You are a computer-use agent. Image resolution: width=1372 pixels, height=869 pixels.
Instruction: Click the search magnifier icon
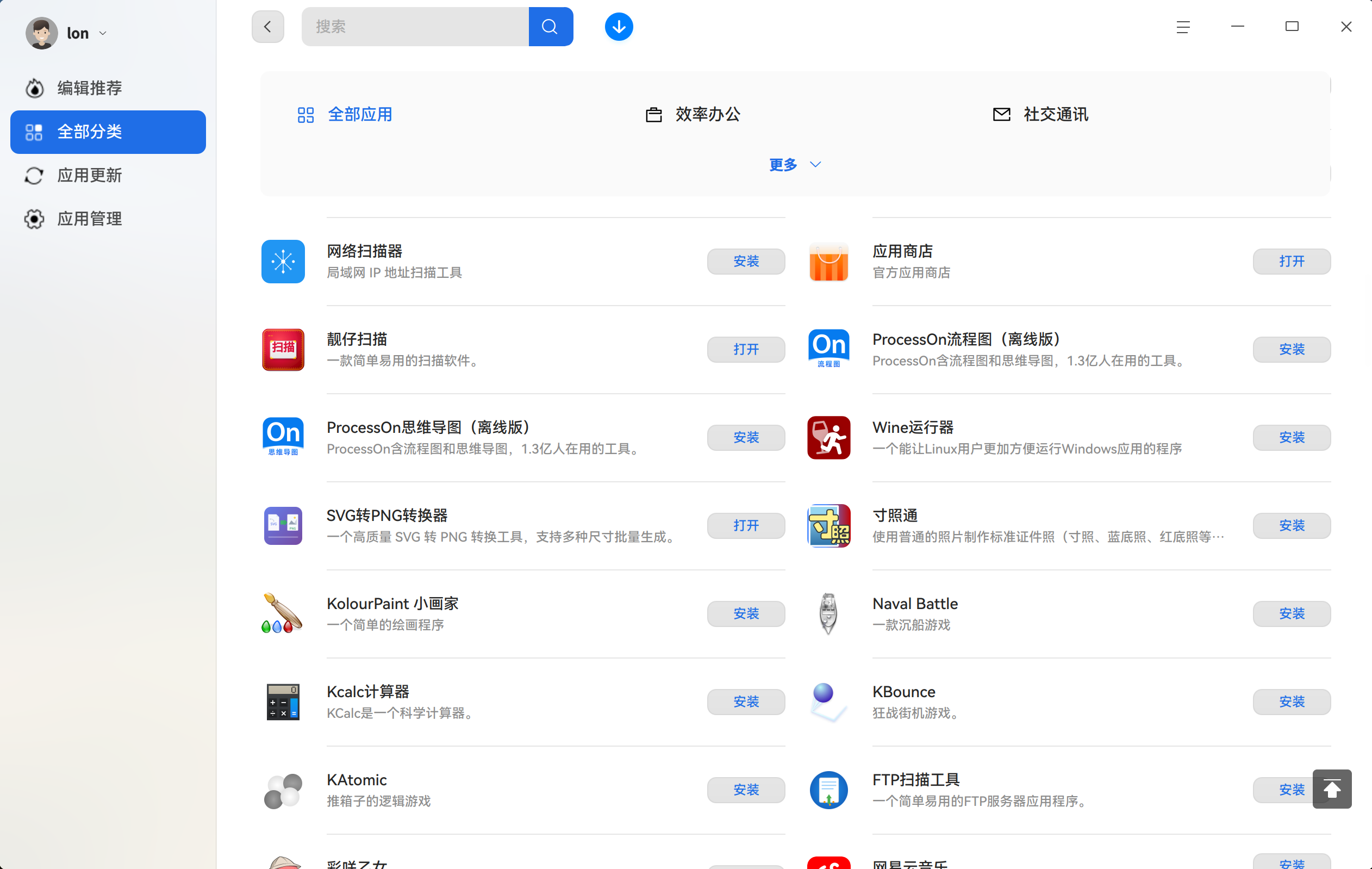(x=550, y=26)
